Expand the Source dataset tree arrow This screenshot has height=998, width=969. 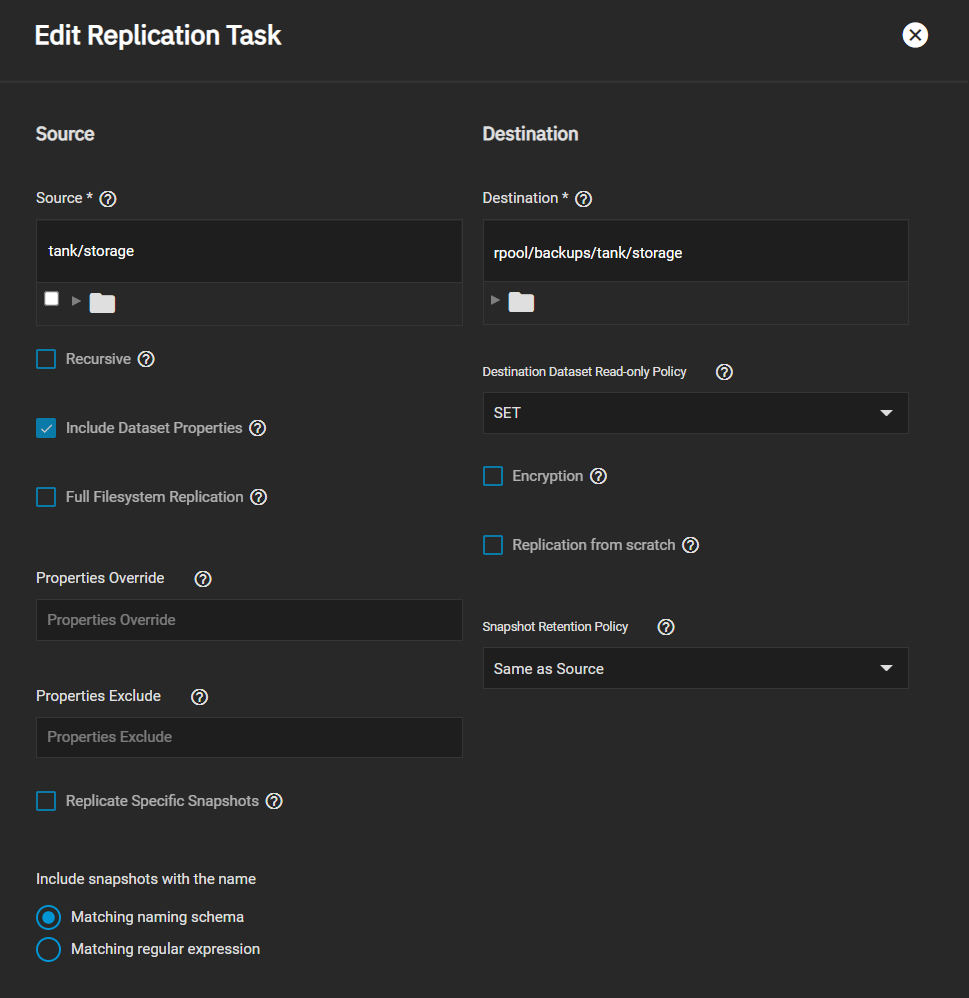[x=77, y=301]
